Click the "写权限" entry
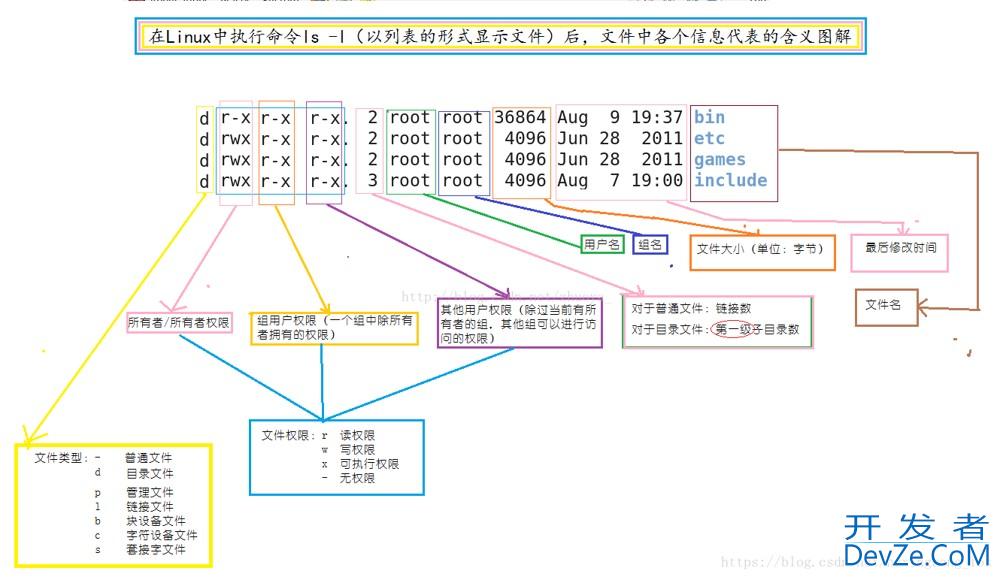Viewport: 1000px width, 577px height. pos(357,450)
